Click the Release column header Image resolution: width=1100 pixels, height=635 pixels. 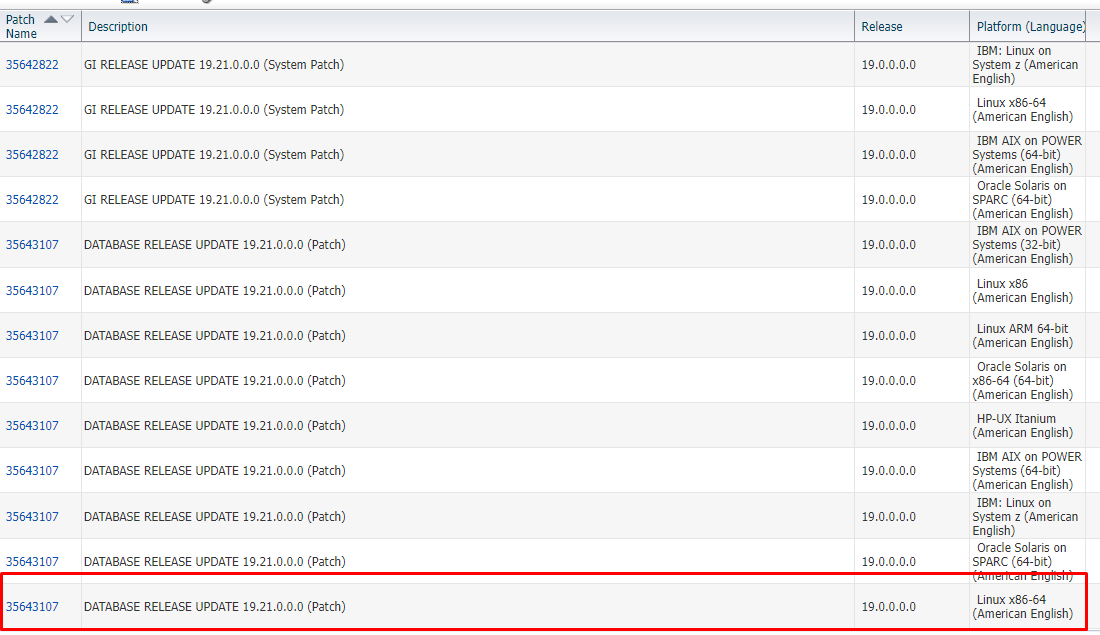coord(881,25)
